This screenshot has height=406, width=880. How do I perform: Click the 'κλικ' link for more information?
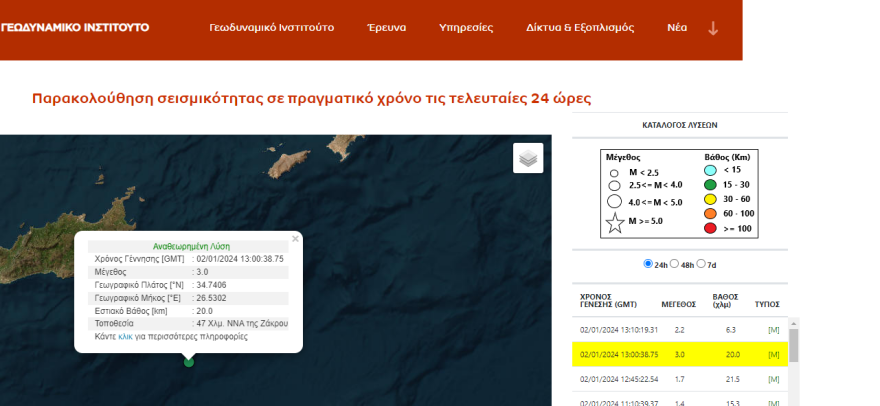(125, 336)
